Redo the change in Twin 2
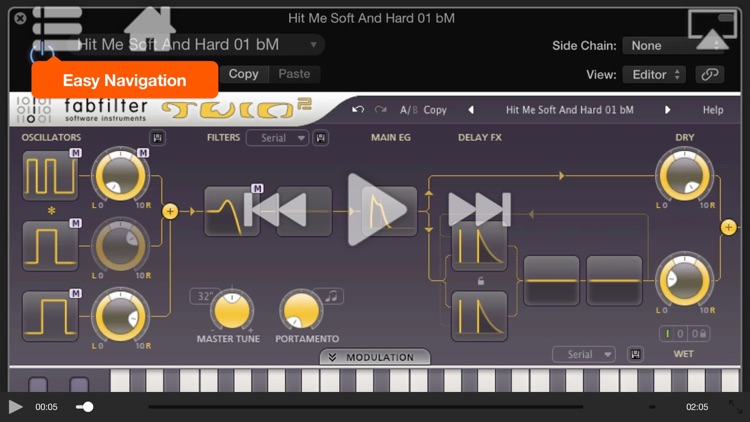 (381, 110)
